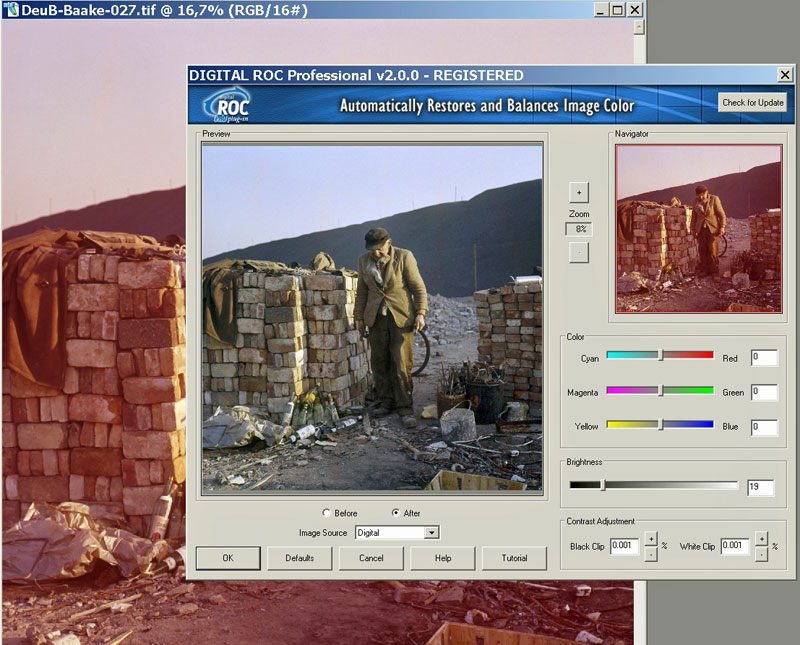Reset settings with Defaults button
This screenshot has height=645, width=800.
pos(299,558)
